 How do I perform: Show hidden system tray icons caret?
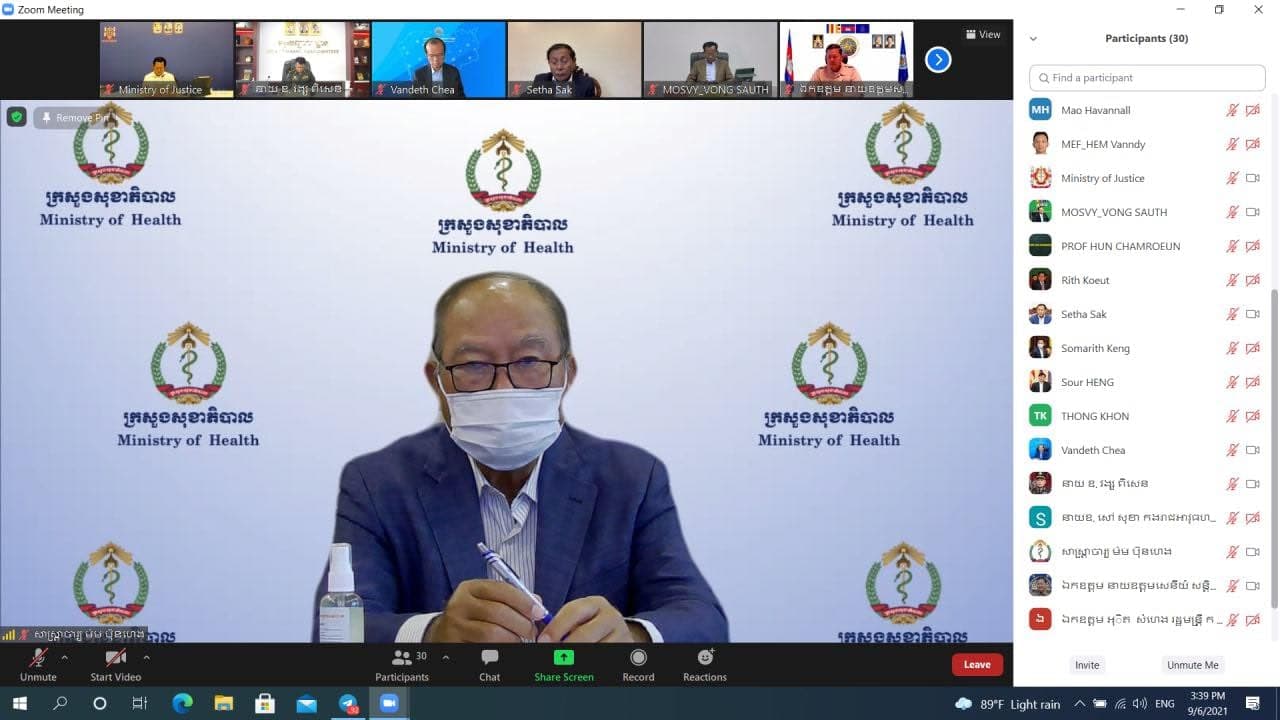tap(1079, 704)
